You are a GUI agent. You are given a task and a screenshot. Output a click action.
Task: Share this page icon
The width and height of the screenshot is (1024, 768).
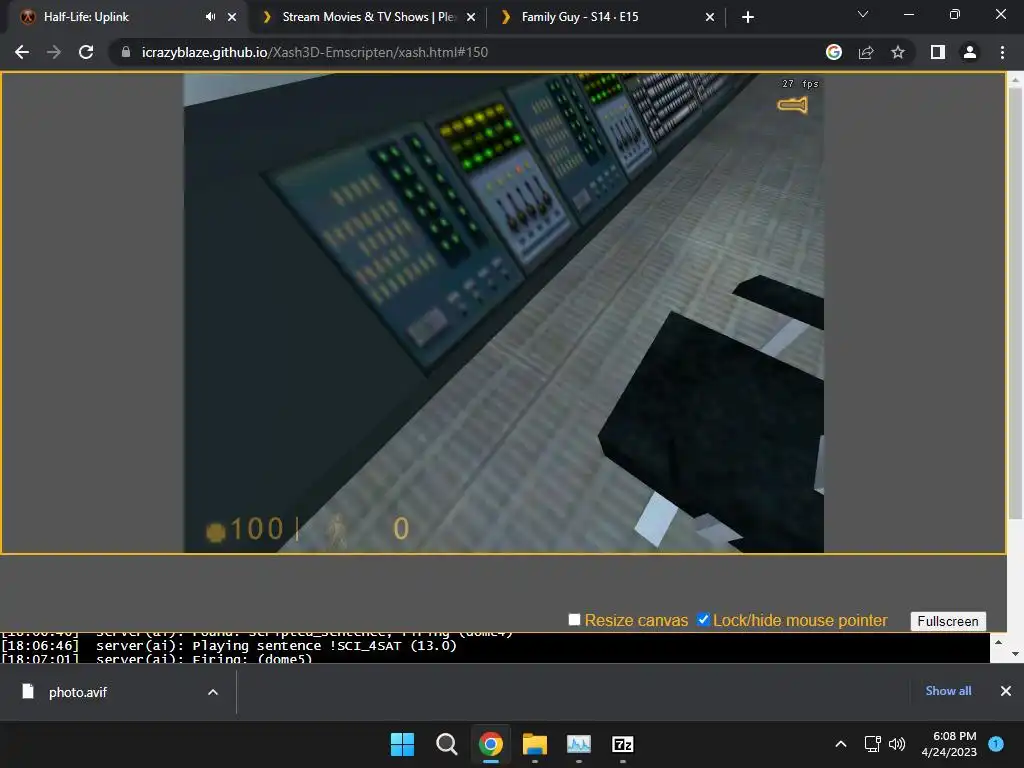click(866, 52)
